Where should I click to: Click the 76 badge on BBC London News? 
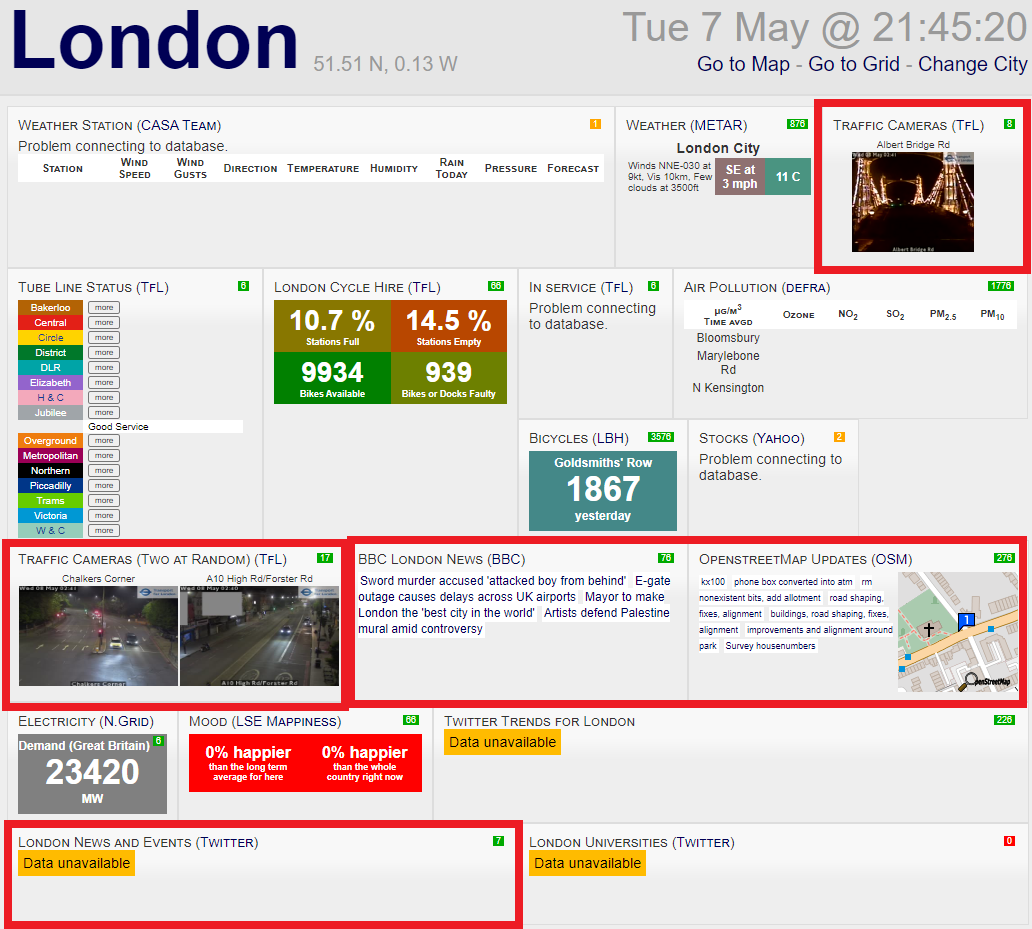point(665,558)
